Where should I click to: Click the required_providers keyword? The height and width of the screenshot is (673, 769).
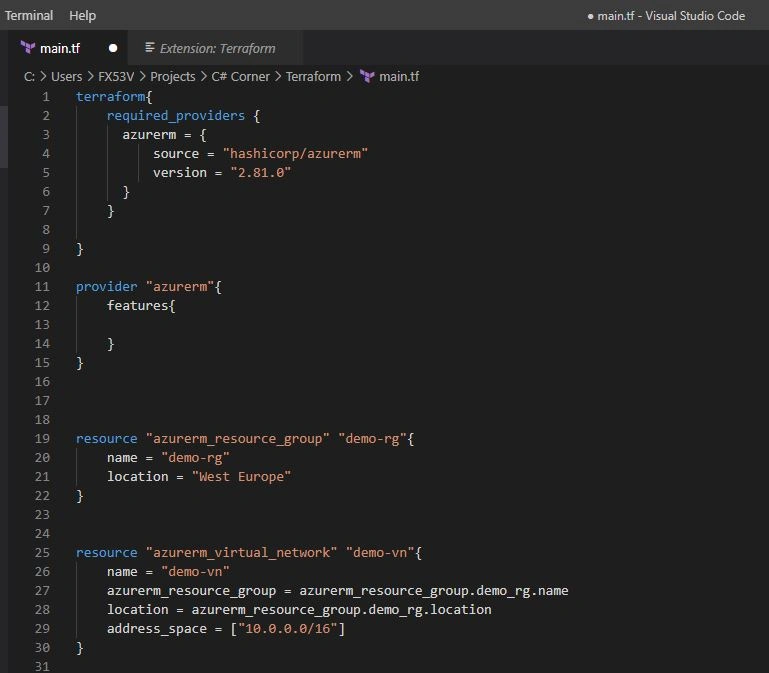(176, 116)
